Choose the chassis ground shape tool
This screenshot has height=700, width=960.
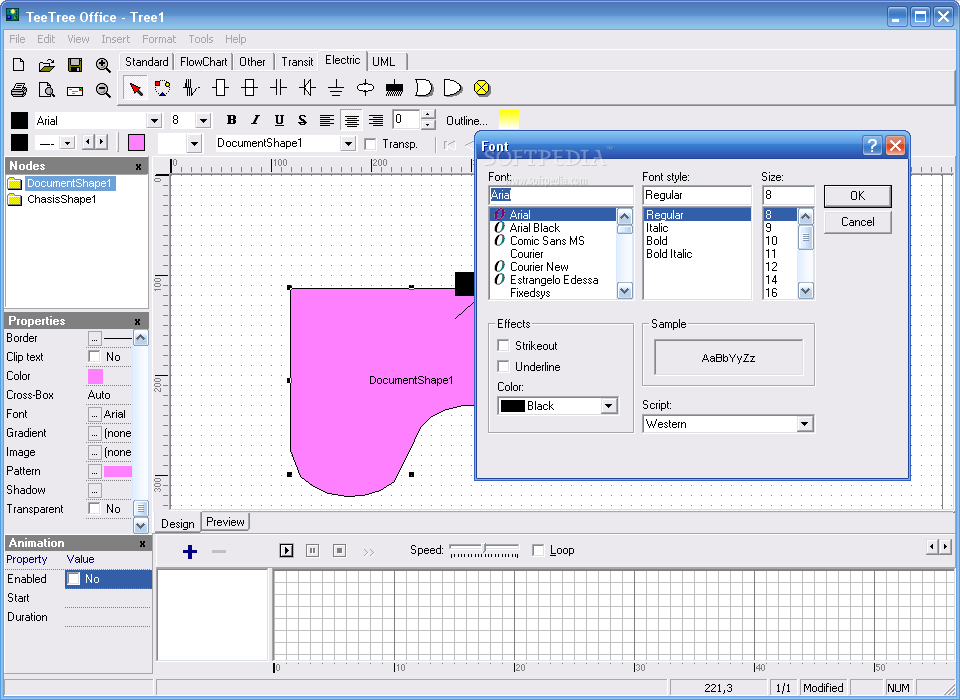tap(394, 88)
